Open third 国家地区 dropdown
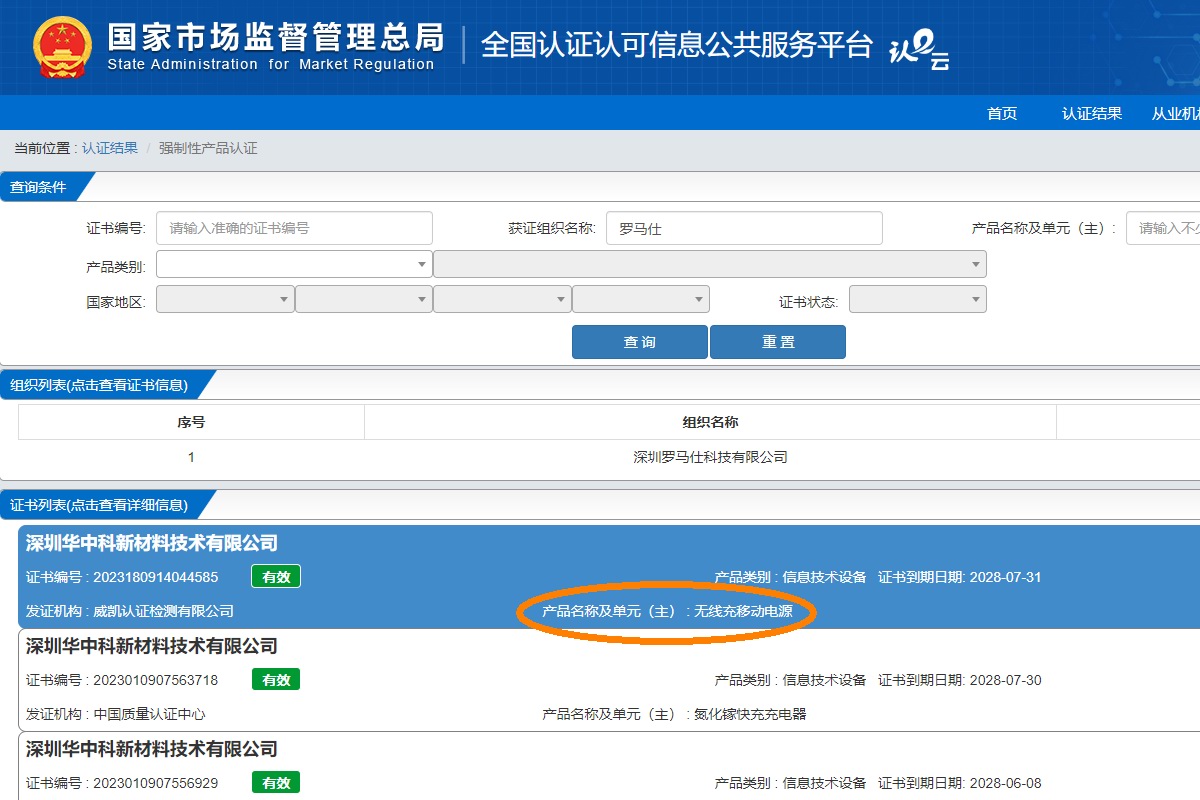Viewport: 1200px width, 800px height. coord(502,299)
